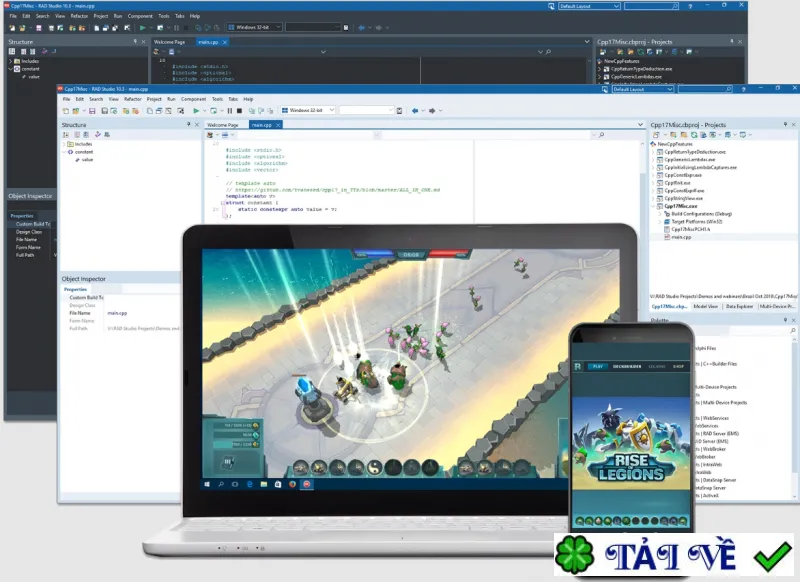Switch to Data Explorer tab below Projects panel

pos(739,307)
